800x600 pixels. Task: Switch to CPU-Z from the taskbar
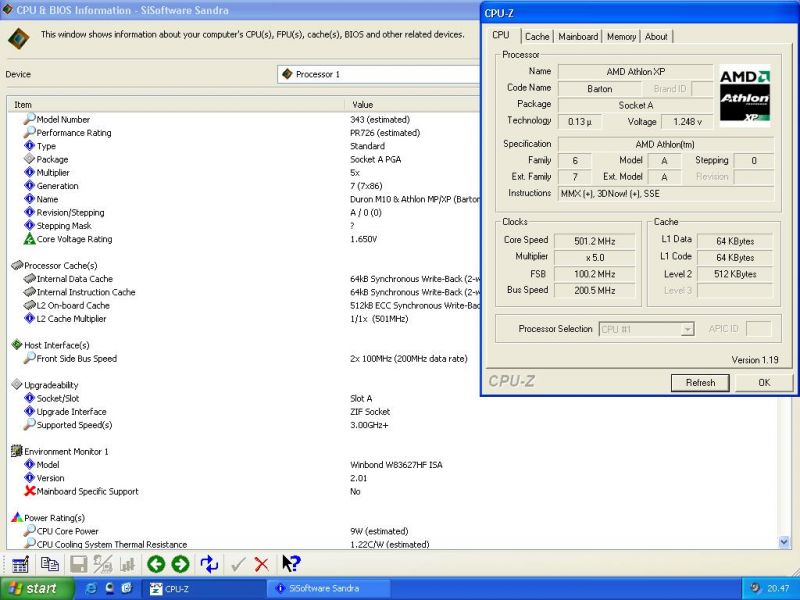point(205,588)
